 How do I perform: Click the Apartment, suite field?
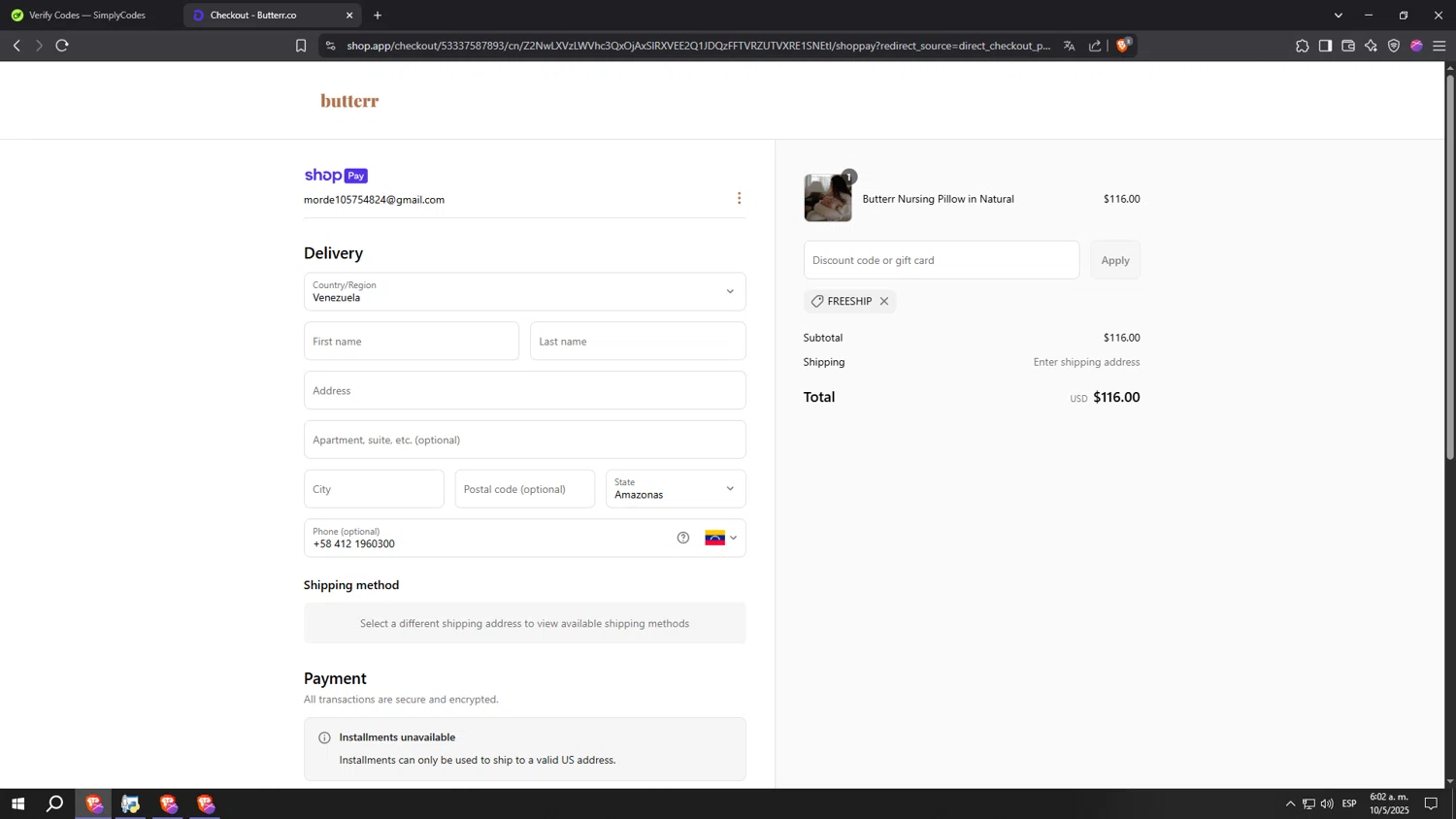[x=525, y=440]
